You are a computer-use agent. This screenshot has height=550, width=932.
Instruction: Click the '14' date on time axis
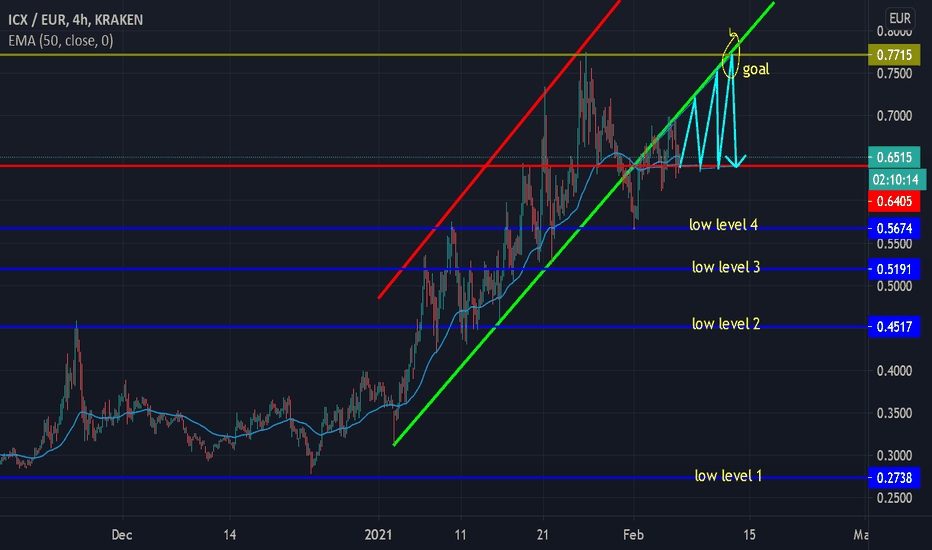point(229,535)
